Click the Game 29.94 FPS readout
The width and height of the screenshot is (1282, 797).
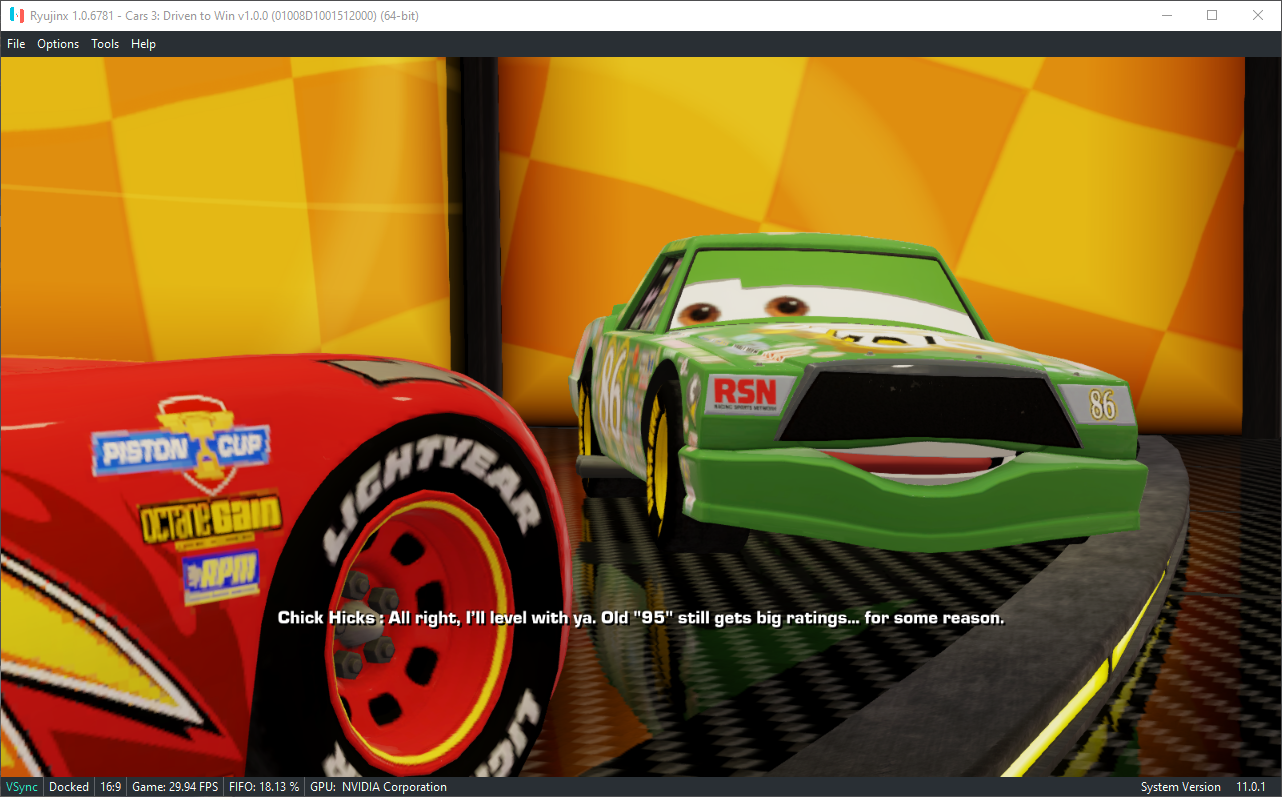[175, 787]
